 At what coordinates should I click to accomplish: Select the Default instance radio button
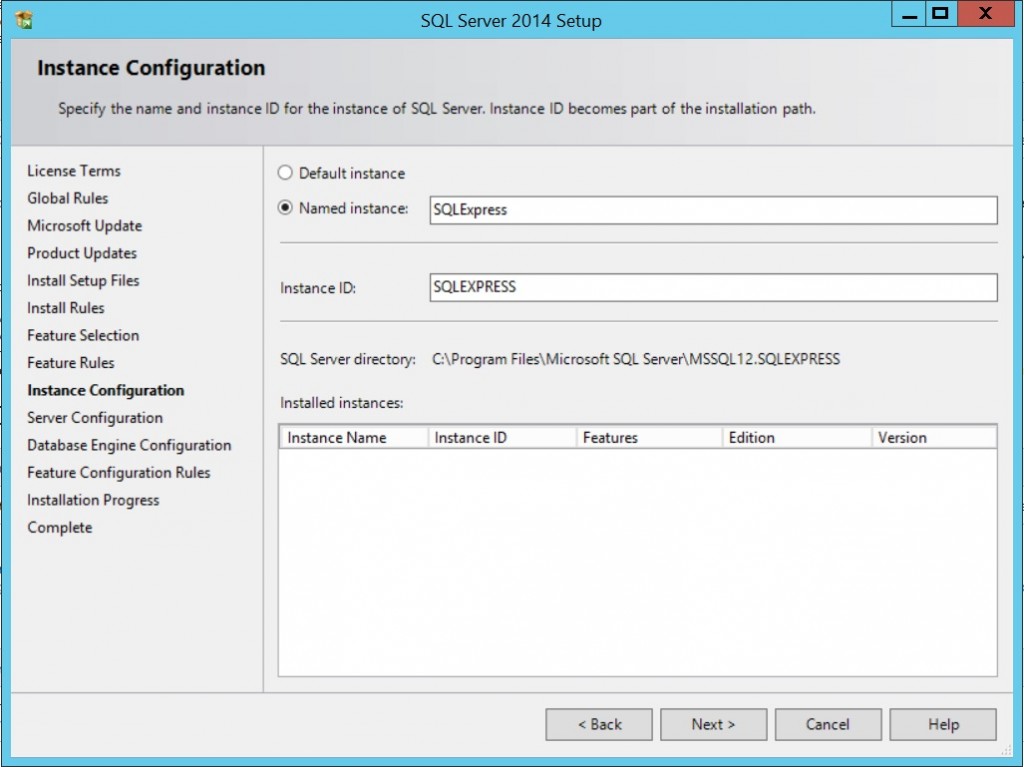pyautogui.click(x=285, y=172)
